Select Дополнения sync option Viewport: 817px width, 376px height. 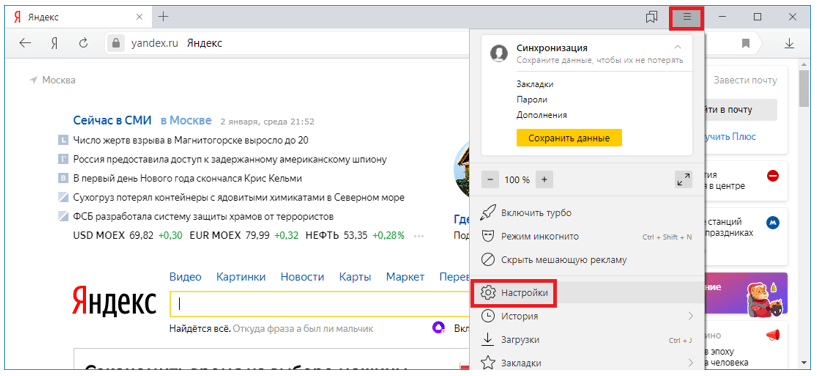[x=541, y=115]
